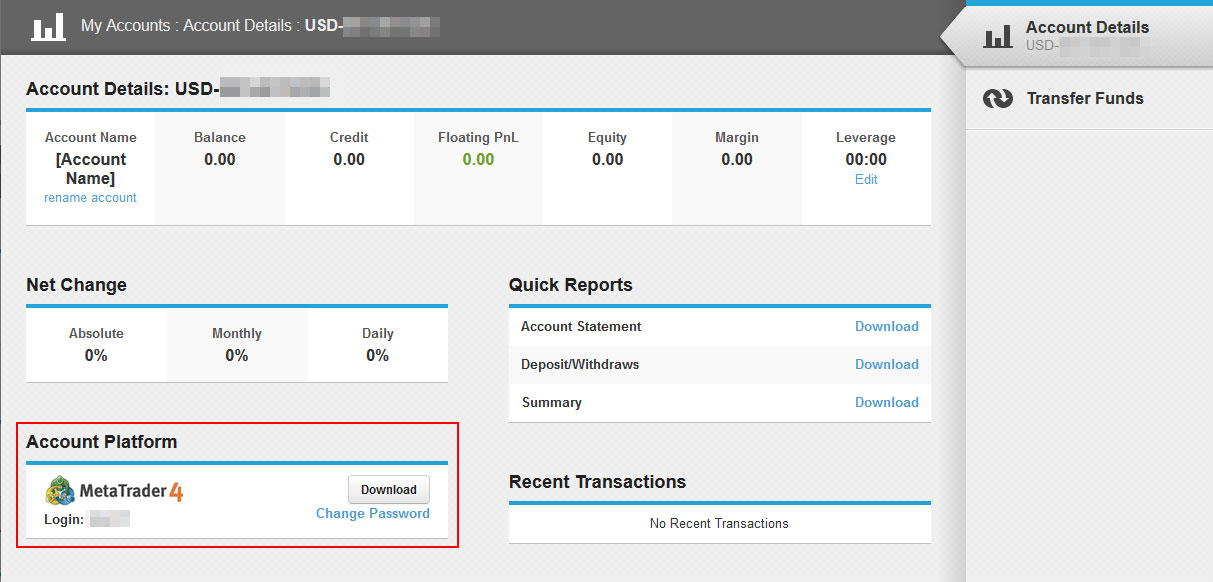Edit the account leverage
Viewport: 1213px width, 582px height.
[x=866, y=180]
